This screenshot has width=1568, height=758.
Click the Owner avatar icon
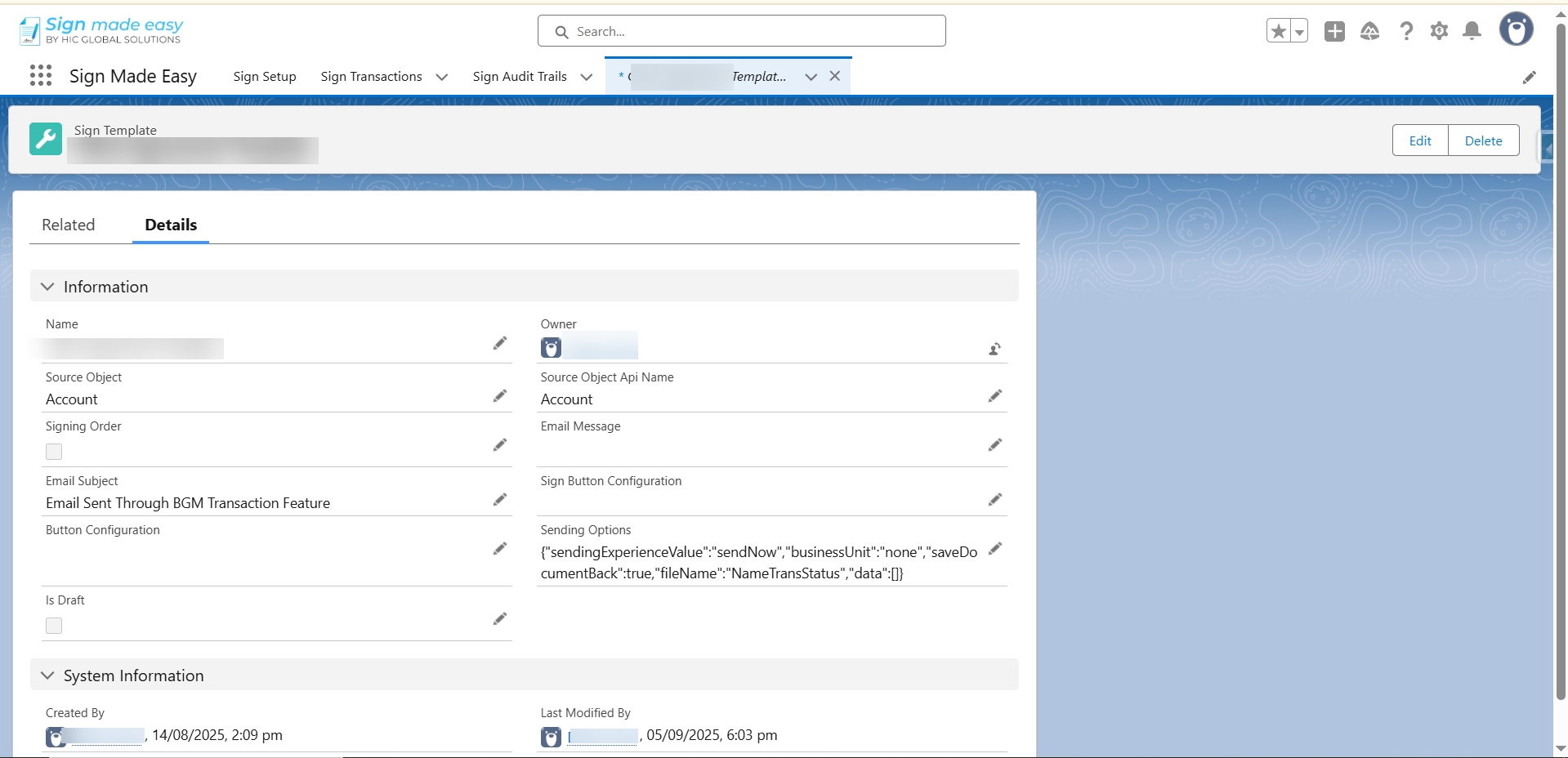click(552, 348)
